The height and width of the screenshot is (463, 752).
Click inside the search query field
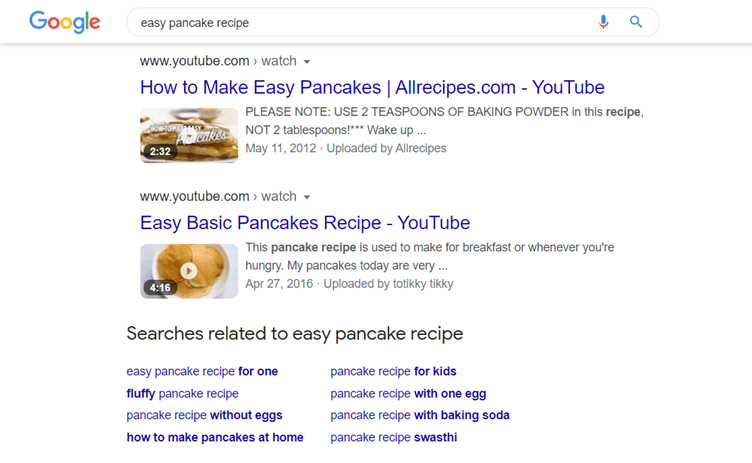pyautogui.click(x=364, y=23)
